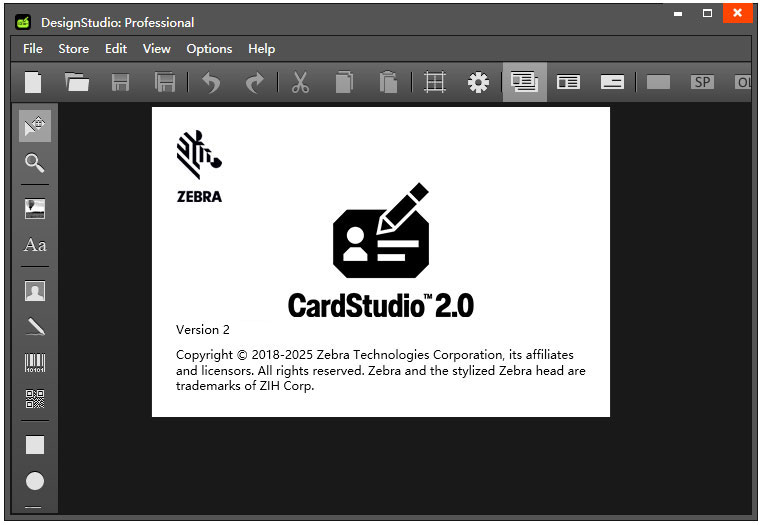
Task: Click the SP toolbar button
Action: pos(702,82)
